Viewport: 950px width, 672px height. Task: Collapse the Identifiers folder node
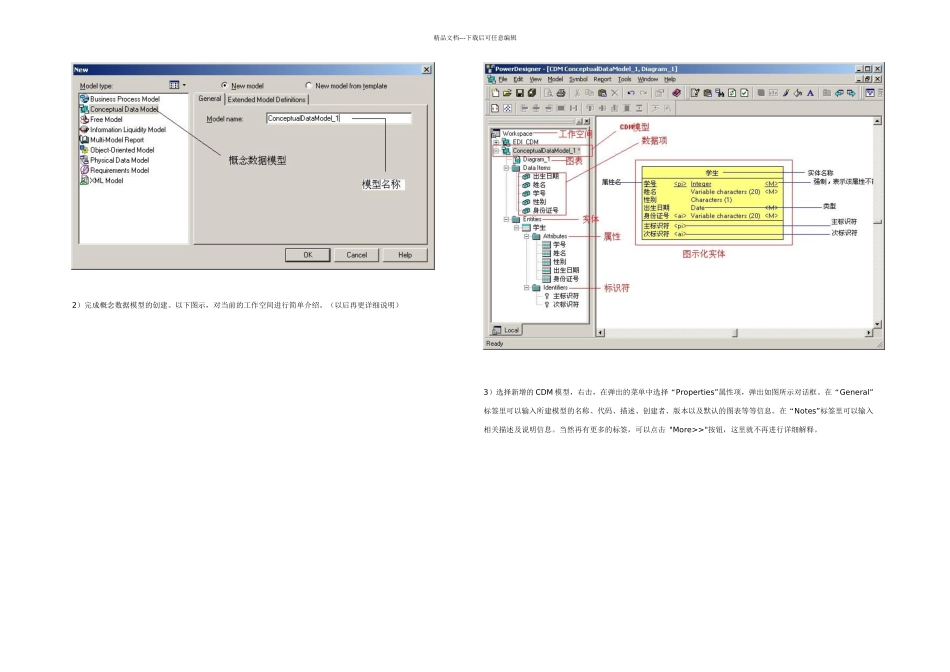[x=526, y=288]
